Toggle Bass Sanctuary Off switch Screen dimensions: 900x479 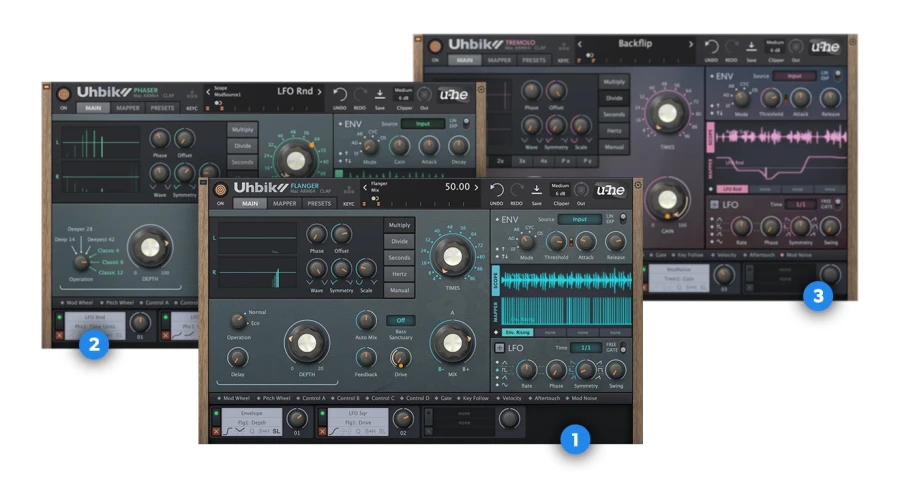[401, 320]
